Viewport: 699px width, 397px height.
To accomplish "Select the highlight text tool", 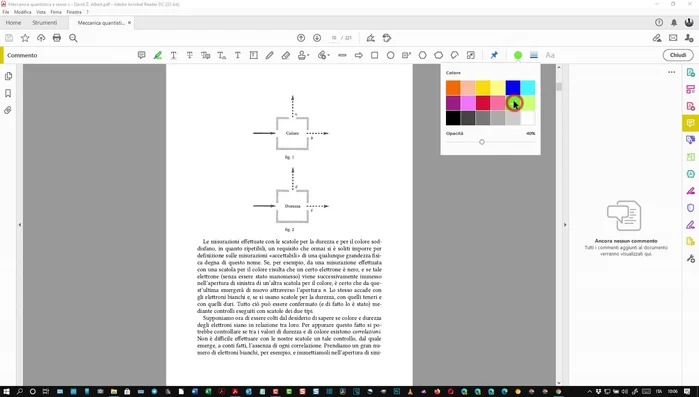I will click(x=157, y=55).
